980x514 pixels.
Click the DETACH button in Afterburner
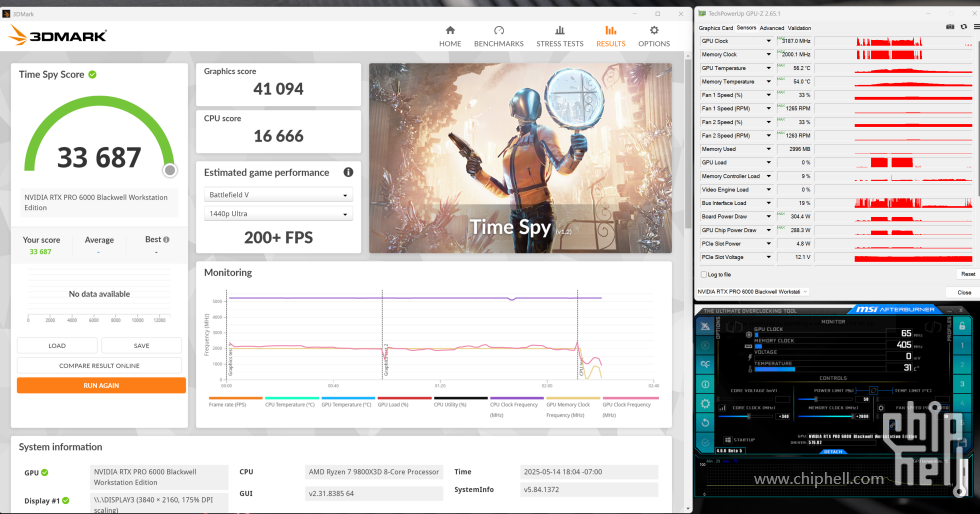point(832,451)
